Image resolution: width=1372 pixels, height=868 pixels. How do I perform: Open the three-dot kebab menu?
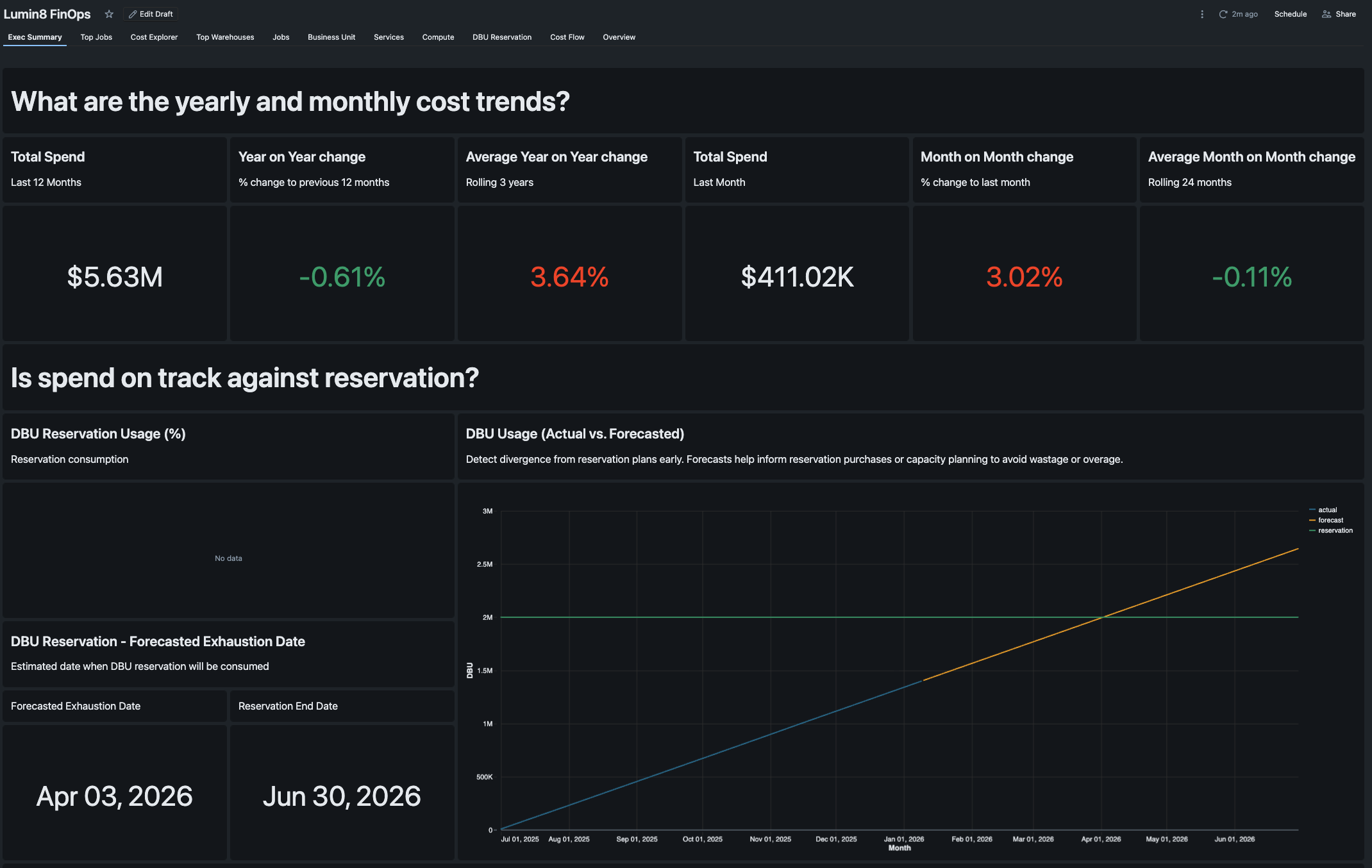[x=1201, y=14]
